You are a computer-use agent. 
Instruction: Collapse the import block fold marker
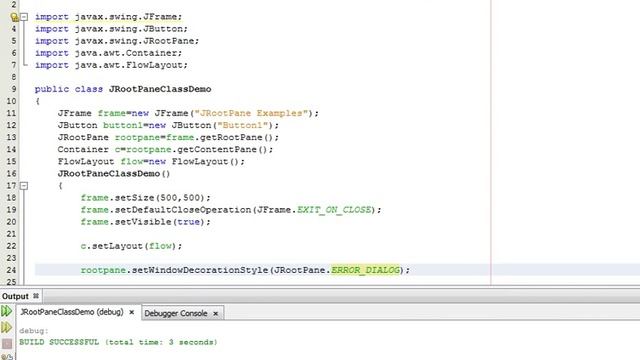[x=24, y=17]
